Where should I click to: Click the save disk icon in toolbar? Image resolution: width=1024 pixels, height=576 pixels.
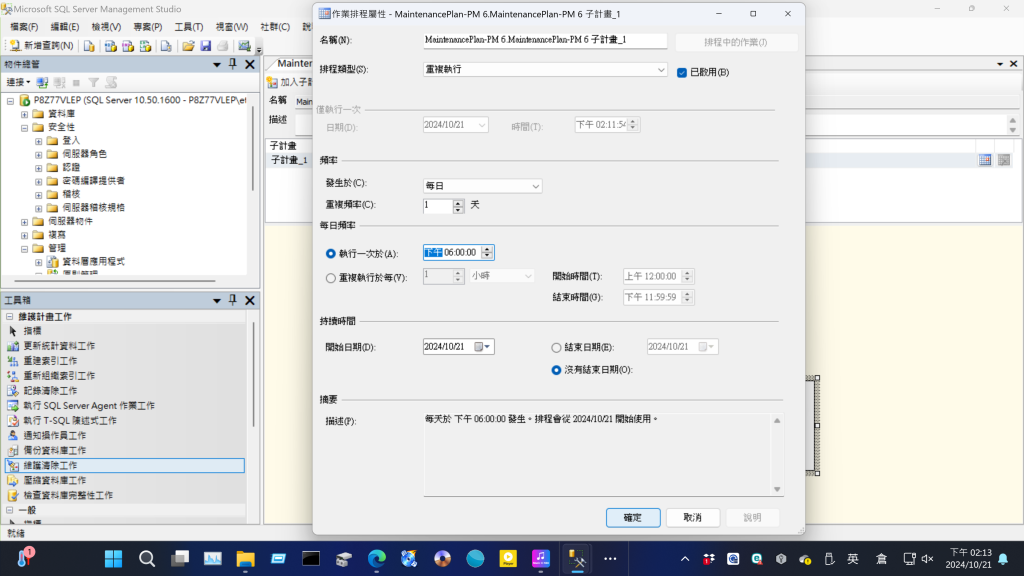205,46
